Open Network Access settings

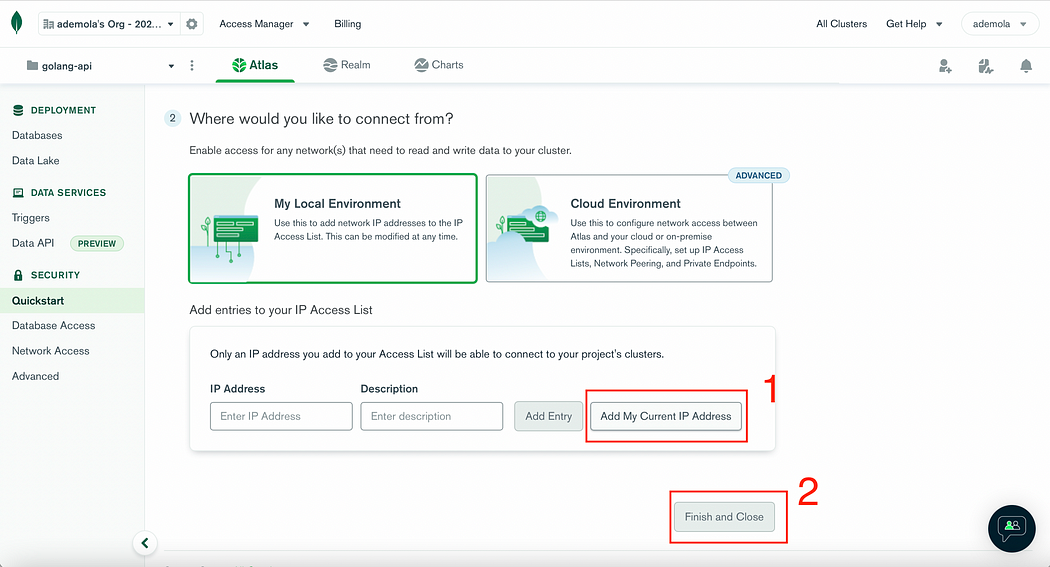(x=50, y=351)
